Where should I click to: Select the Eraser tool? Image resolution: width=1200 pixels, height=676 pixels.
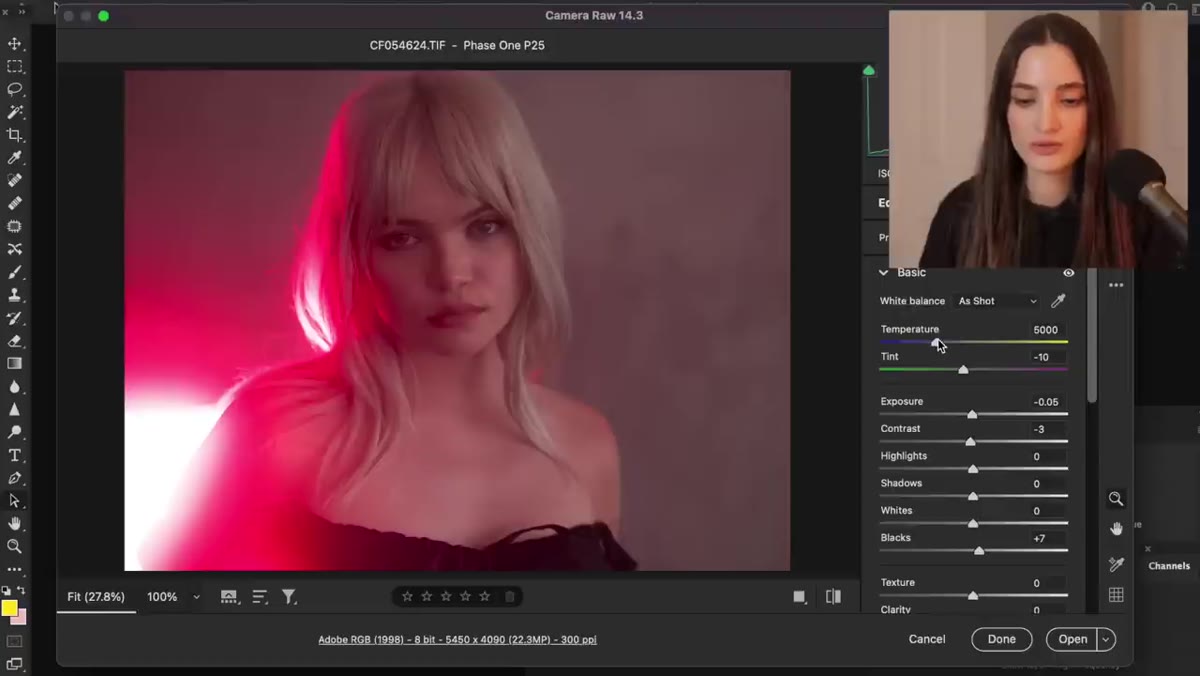coord(15,341)
